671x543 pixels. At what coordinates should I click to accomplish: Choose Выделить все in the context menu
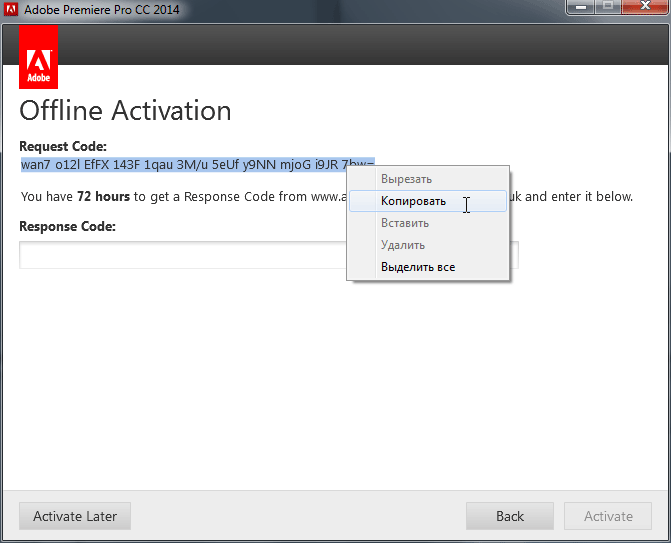428,267
